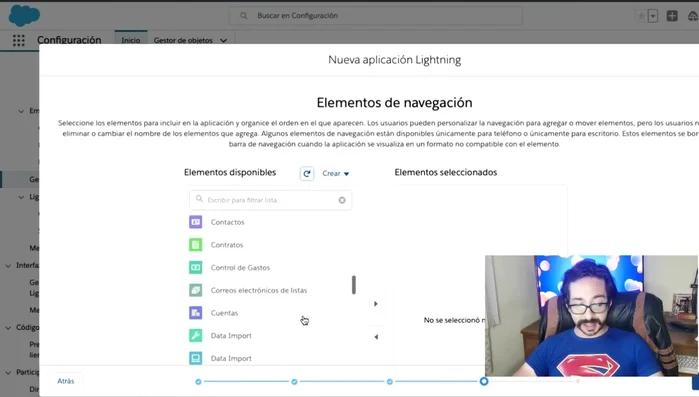This screenshot has width=699, height=397.
Task: Click the webcam video overlay
Action: 591,316
